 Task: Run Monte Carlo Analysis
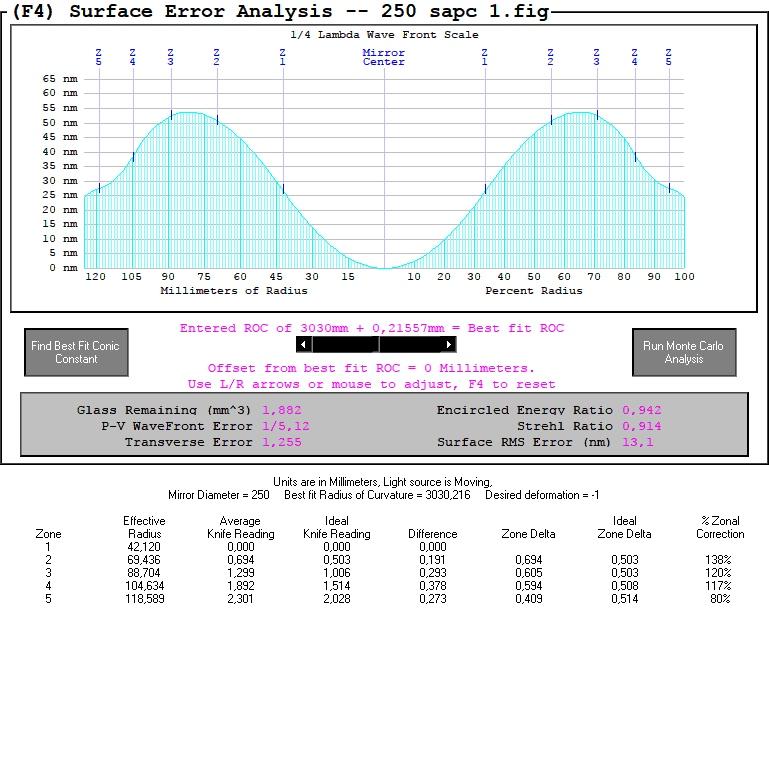[x=684, y=352]
